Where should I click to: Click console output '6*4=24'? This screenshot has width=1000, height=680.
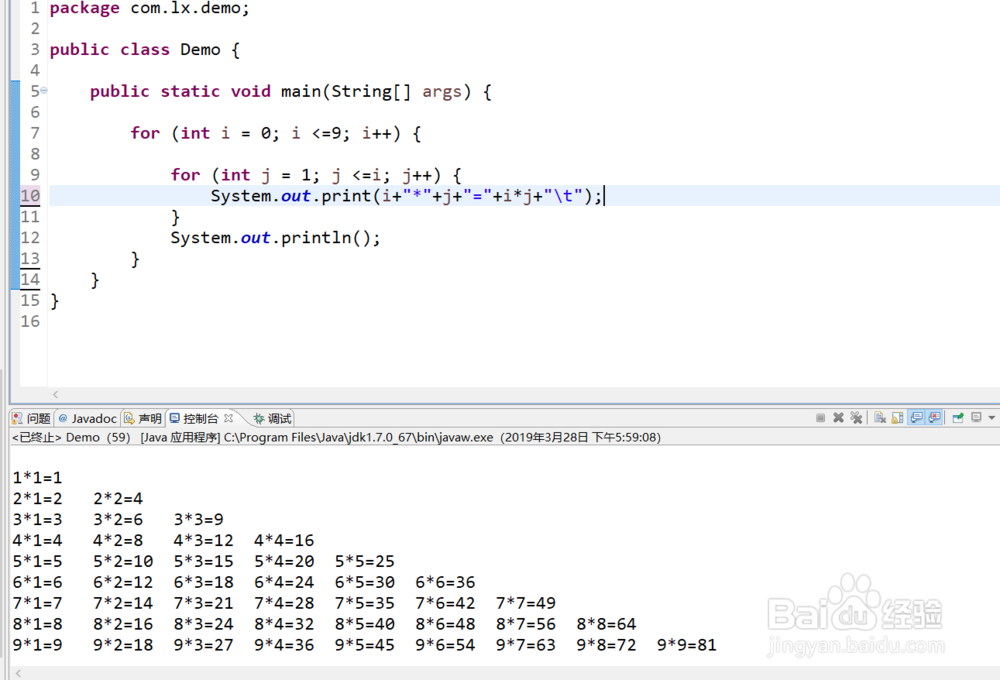pyautogui.click(x=284, y=583)
